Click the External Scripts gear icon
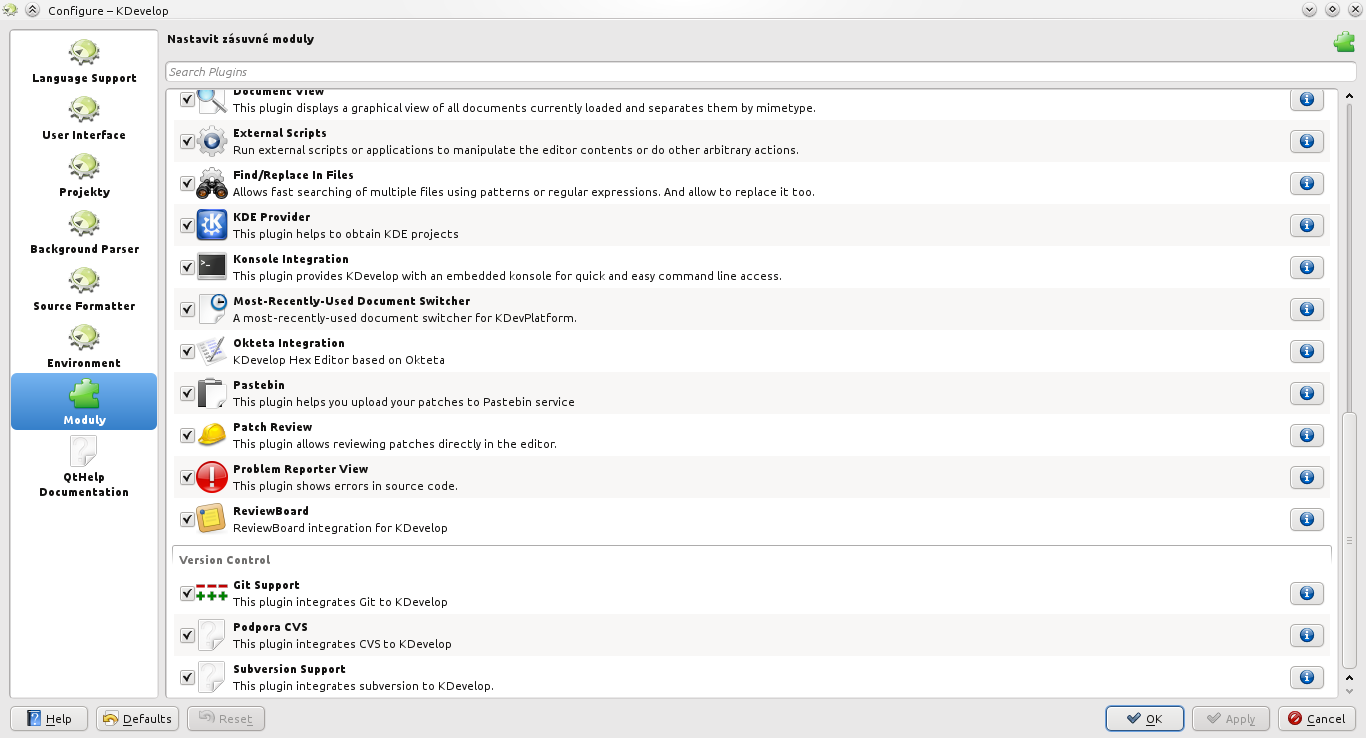Screen dimensions: 1366x738 pyautogui.click(x=212, y=141)
